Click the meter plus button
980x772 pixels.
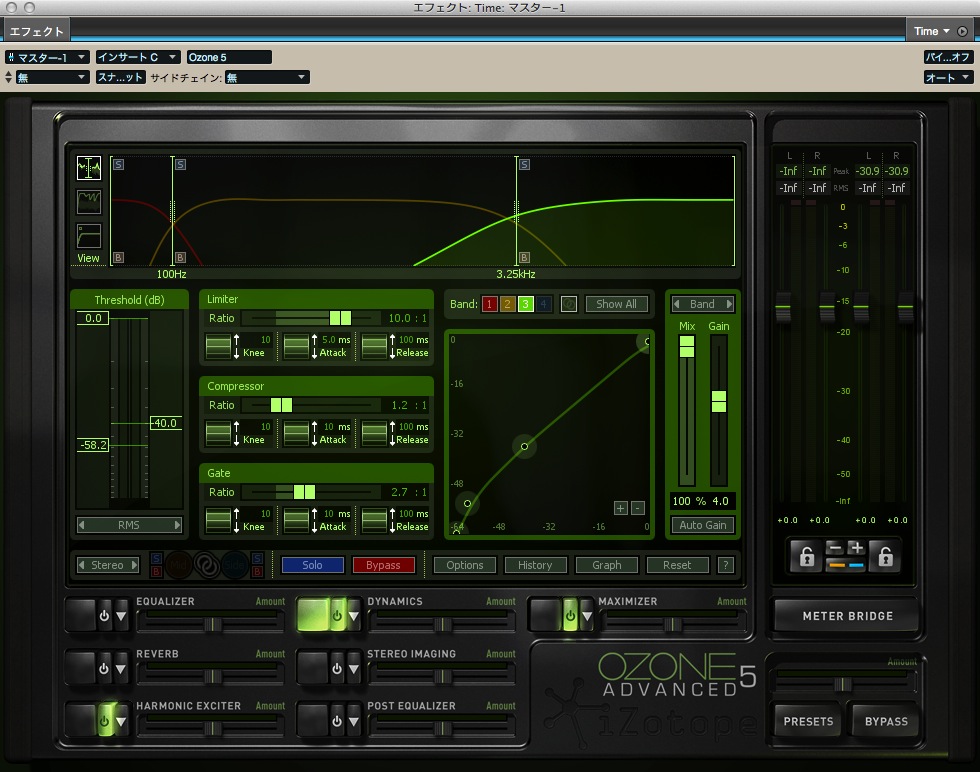click(856, 548)
